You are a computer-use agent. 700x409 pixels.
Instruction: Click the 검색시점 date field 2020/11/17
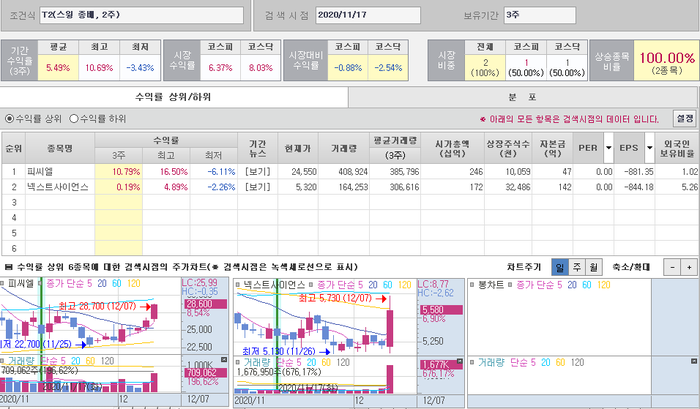tap(368, 15)
